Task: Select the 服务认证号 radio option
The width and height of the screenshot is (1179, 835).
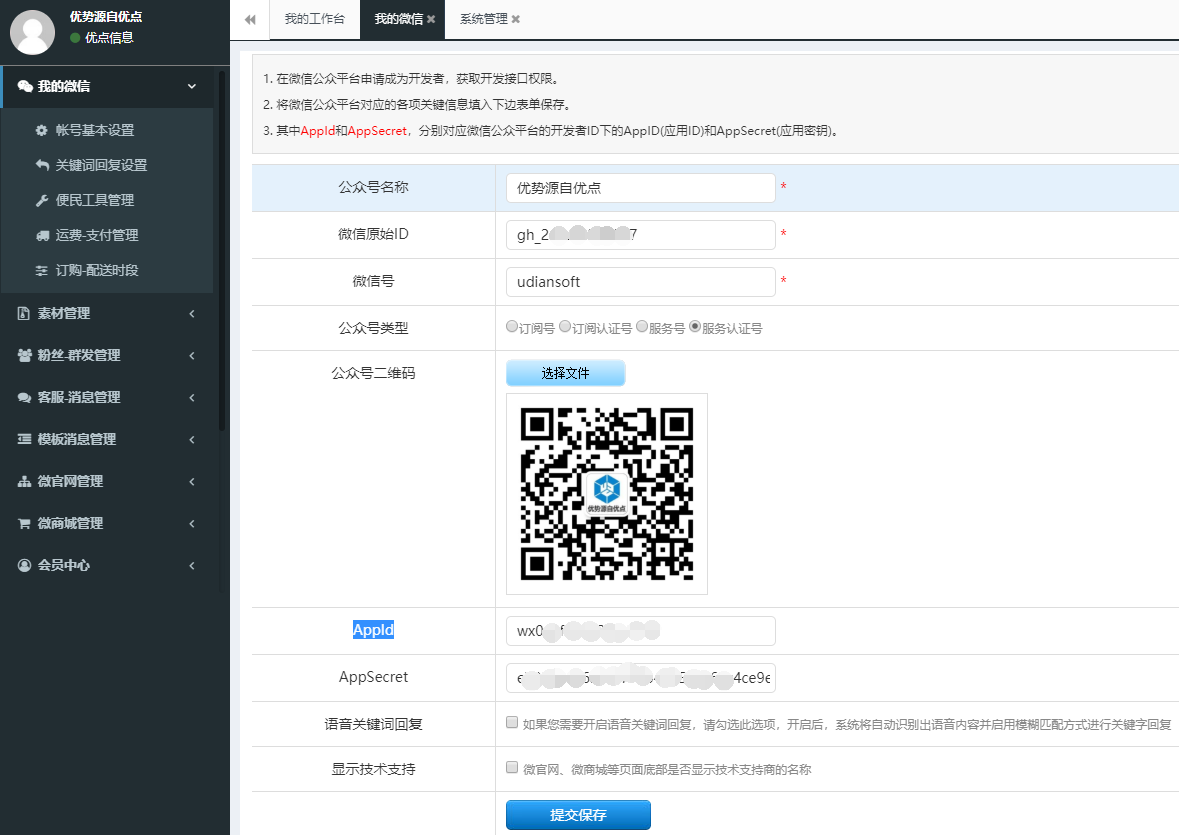Action: [x=695, y=326]
